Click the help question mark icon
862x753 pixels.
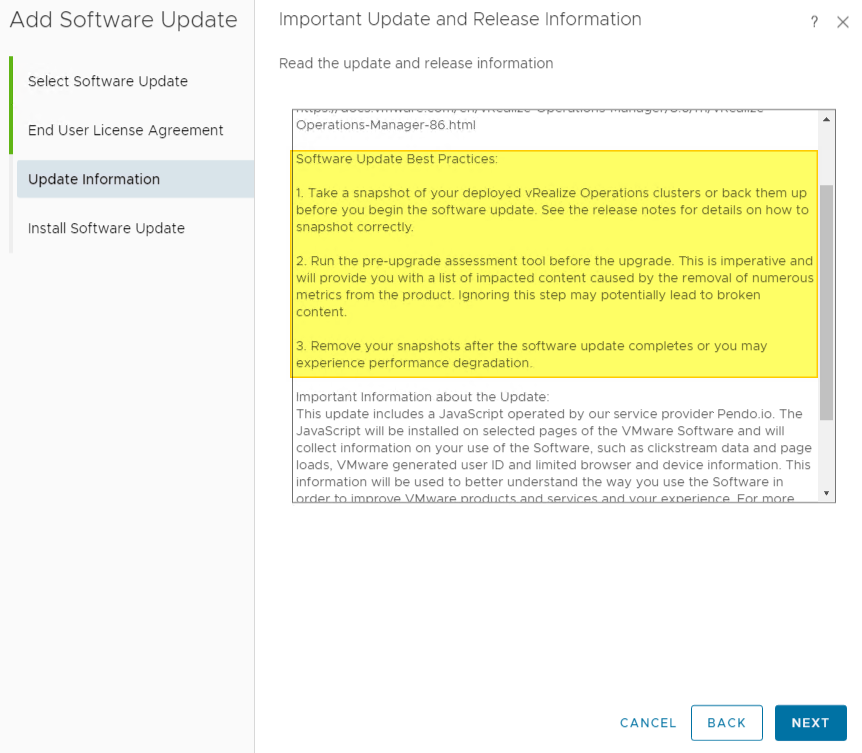(814, 23)
